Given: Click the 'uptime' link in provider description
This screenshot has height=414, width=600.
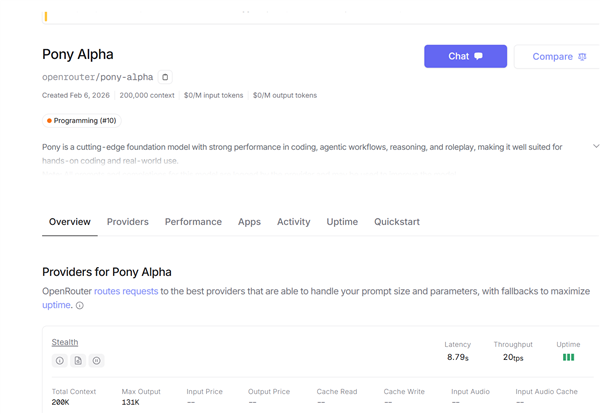Looking at the screenshot, I should 56,305.
